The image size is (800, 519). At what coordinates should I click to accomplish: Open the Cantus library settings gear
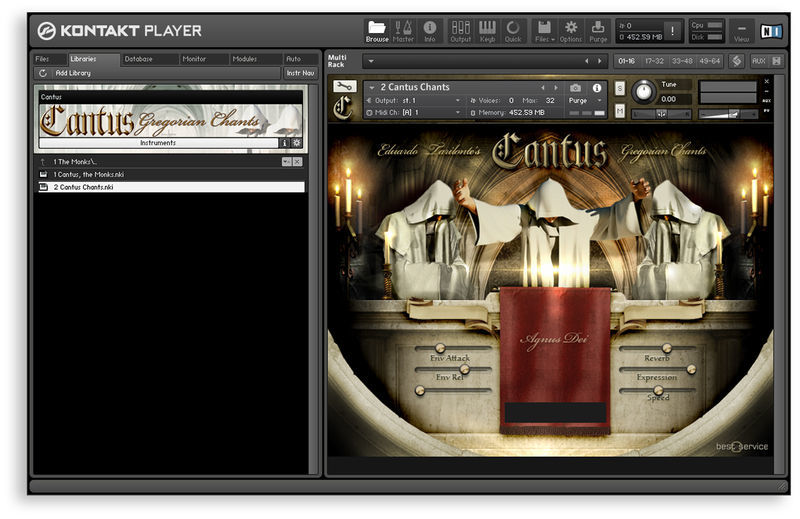point(296,143)
